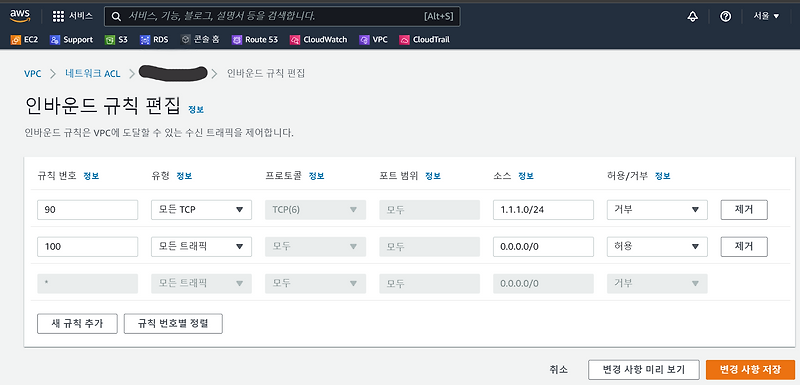Open the Route 53 bookmark shortcut
The image size is (800, 385).
pos(255,39)
